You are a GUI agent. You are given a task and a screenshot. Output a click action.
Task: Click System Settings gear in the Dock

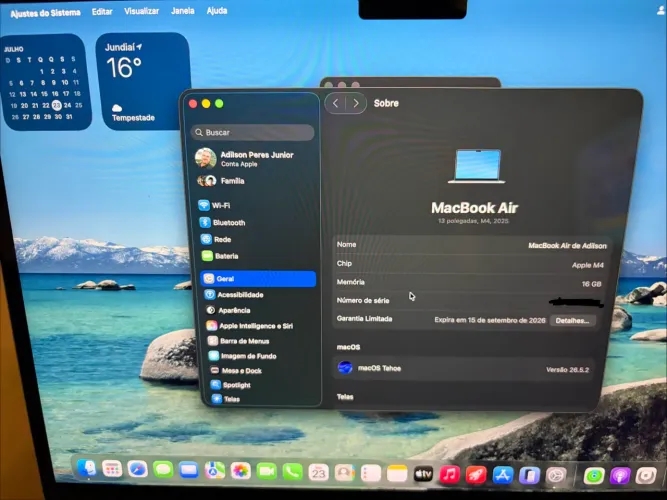pos(556,476)
